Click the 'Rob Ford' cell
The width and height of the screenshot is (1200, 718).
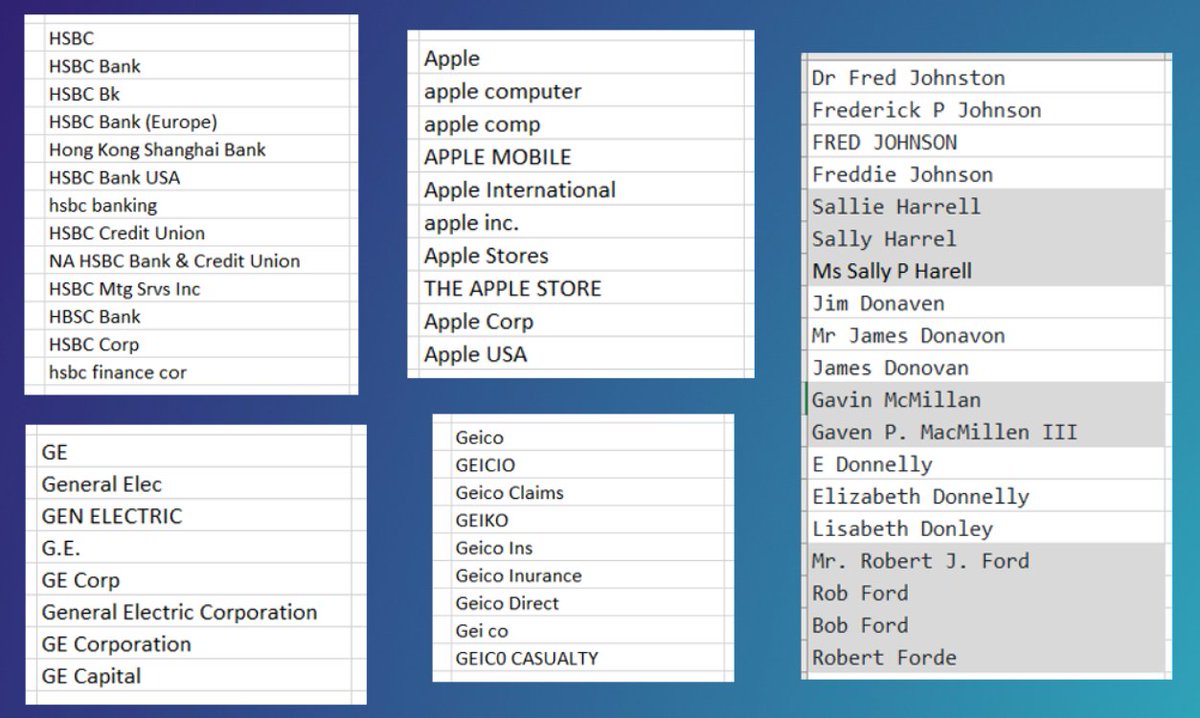[986, 593]
